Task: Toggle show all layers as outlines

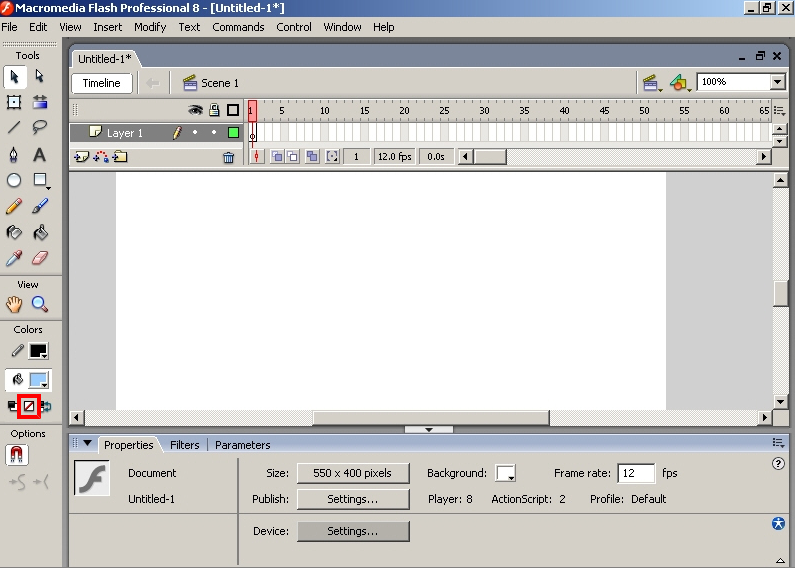Action: 233,110
